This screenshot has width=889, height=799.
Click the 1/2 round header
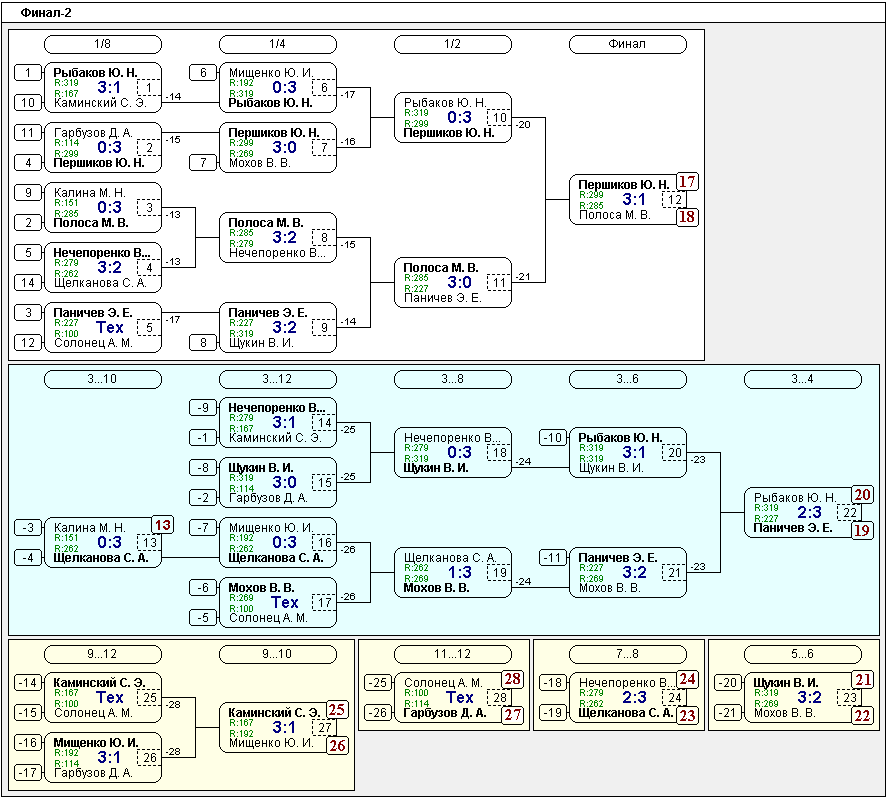(x=452, y=44)
